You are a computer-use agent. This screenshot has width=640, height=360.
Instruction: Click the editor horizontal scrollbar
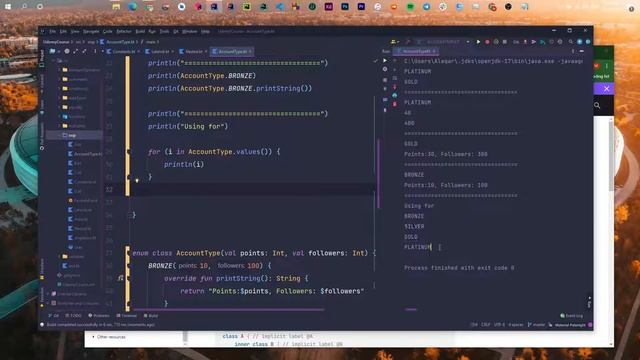(x=228, y=309)
